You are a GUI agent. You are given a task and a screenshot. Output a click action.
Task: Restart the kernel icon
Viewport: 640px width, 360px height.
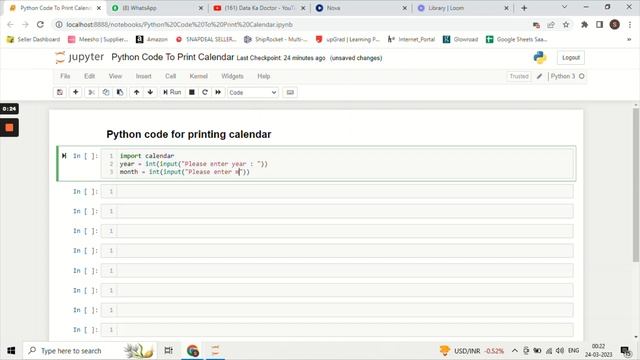(205, 92)
